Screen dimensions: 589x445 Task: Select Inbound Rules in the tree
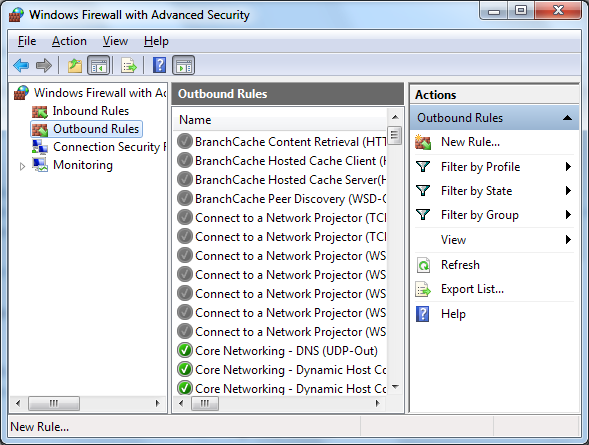pyautogui.click(x=91, y=111)
